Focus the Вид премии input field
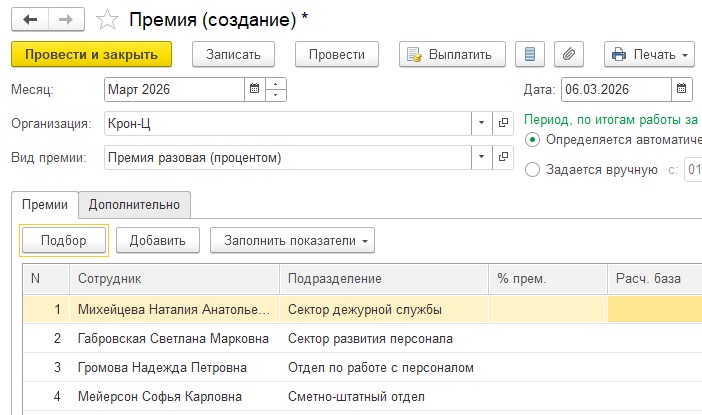 pos(288,157)
